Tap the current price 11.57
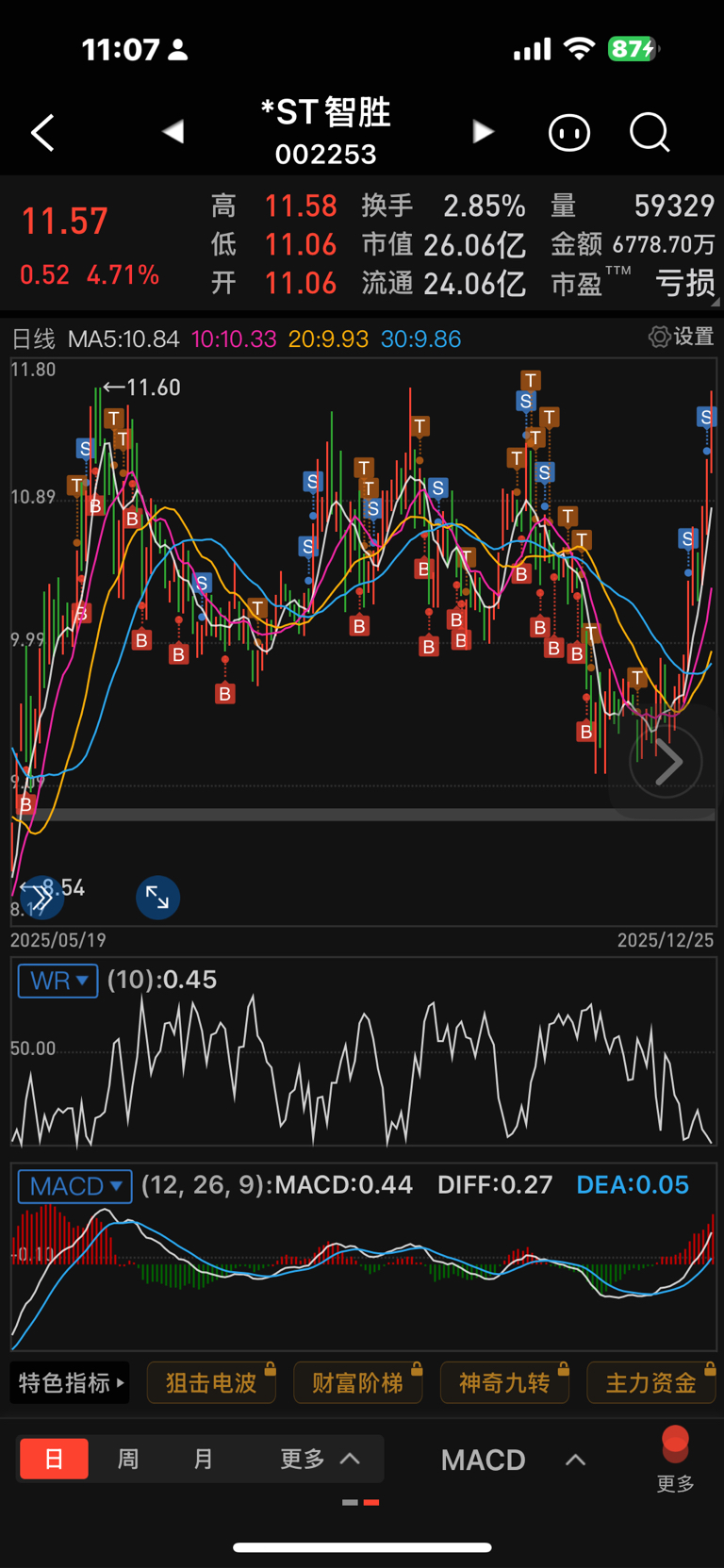This screenshot has width=724, height=1568. click(64, 222)
